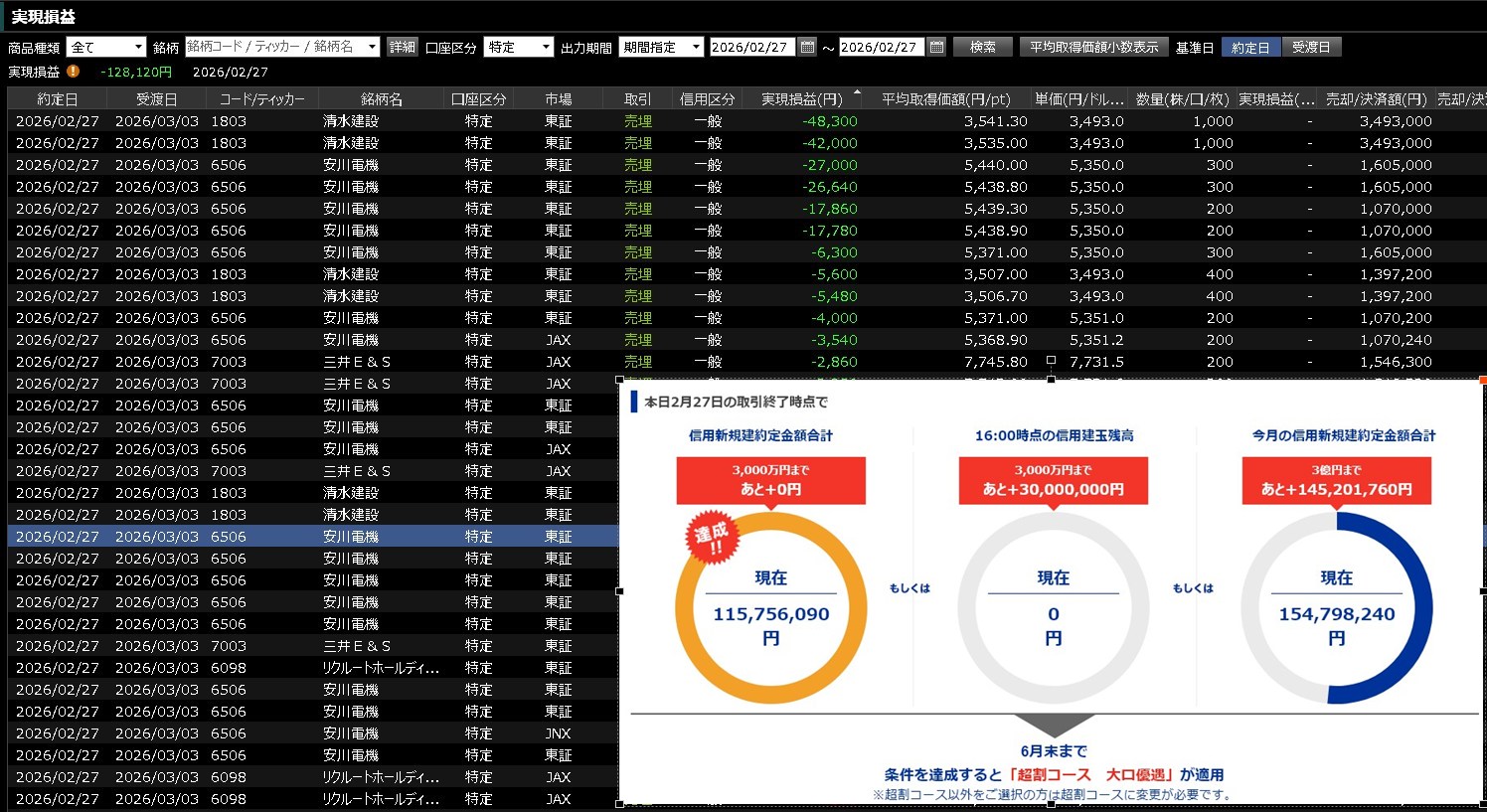Click the 達成!! badge on orange ring

click(x=712, y=540)
